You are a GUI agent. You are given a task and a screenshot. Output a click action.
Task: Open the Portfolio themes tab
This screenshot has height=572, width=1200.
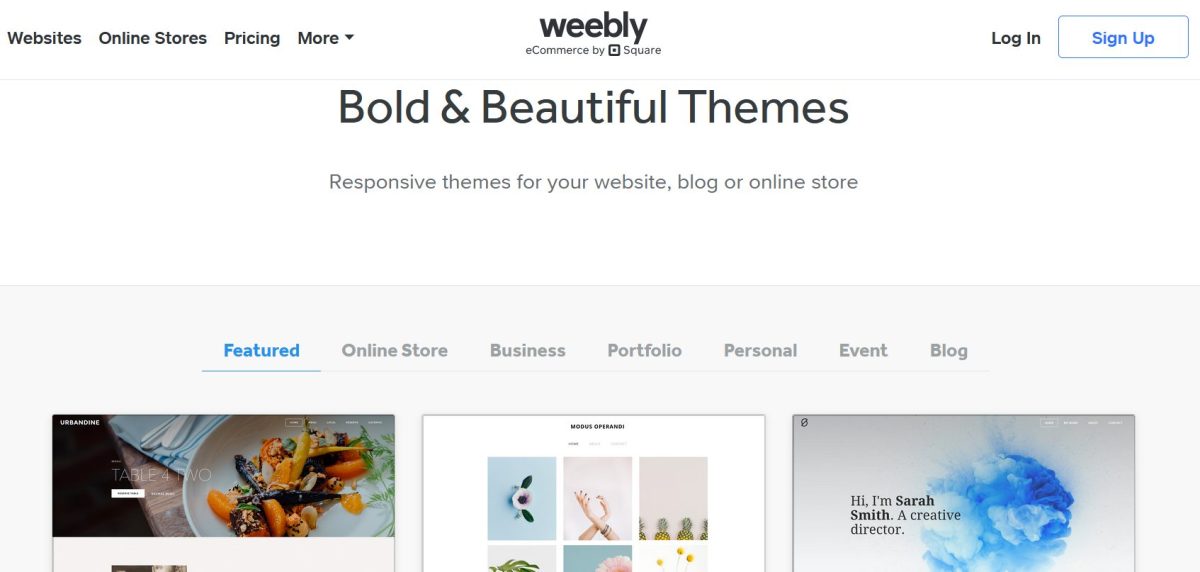tap(644, 350)
